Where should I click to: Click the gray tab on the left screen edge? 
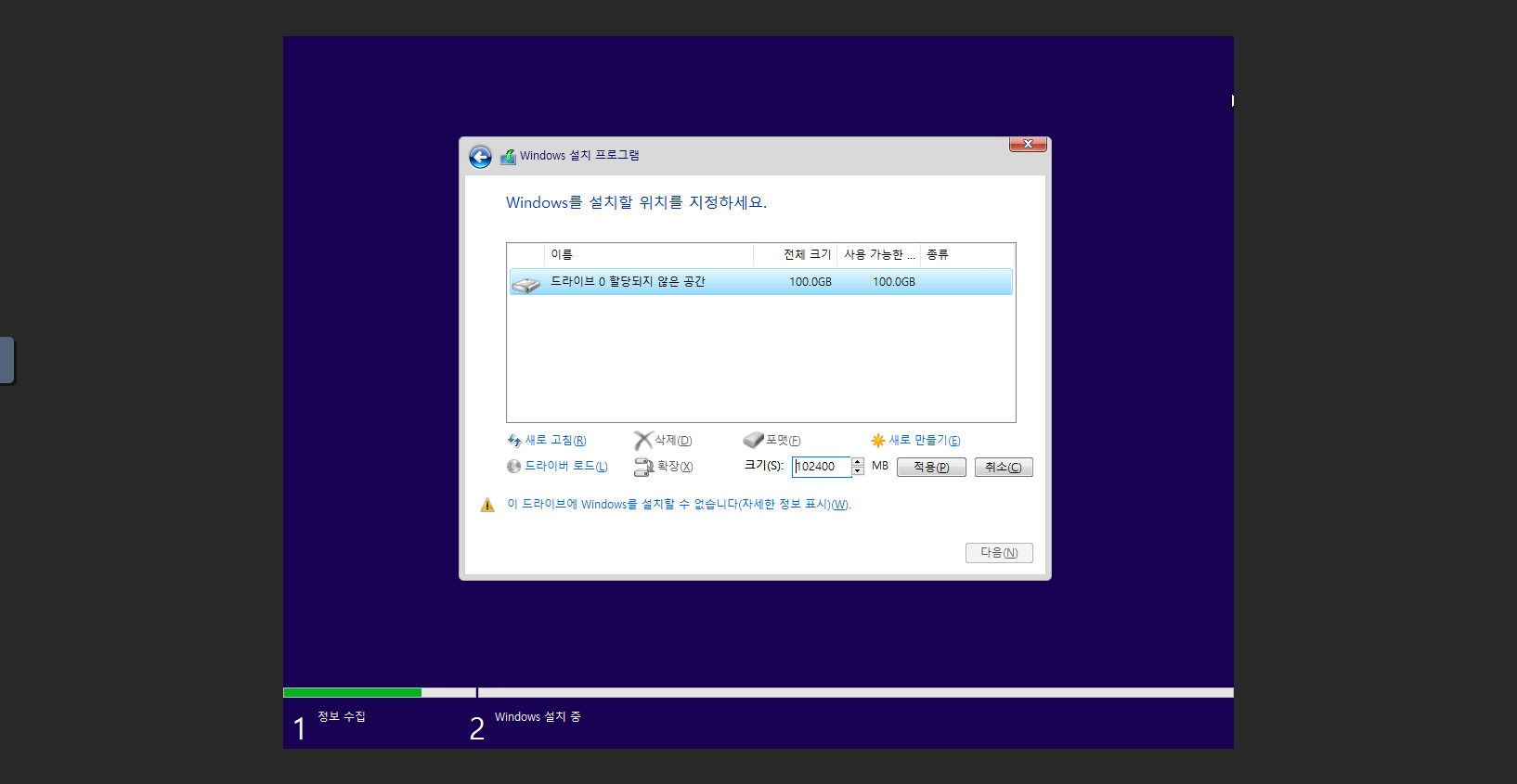7,360
